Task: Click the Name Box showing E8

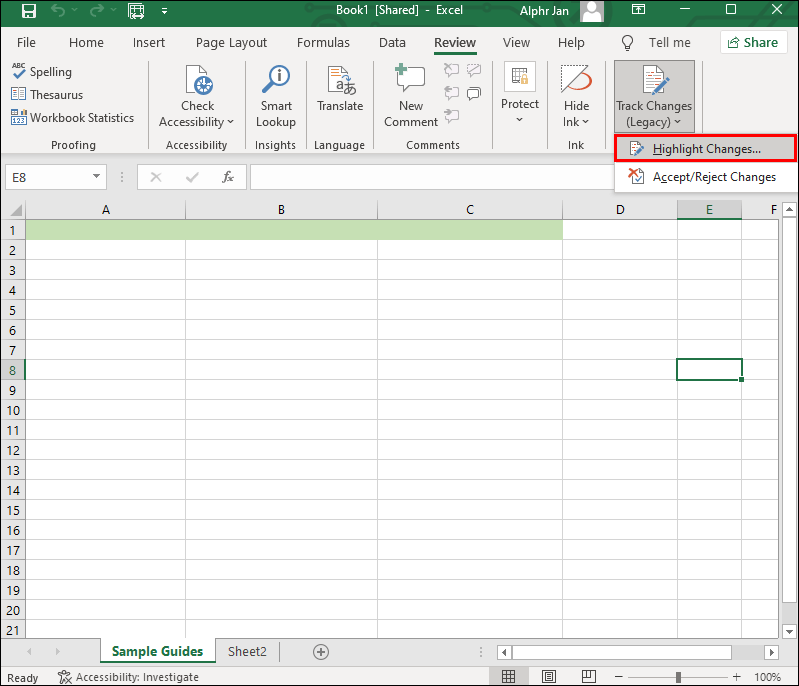Action: pyautogui.click(x=48, y=177)
